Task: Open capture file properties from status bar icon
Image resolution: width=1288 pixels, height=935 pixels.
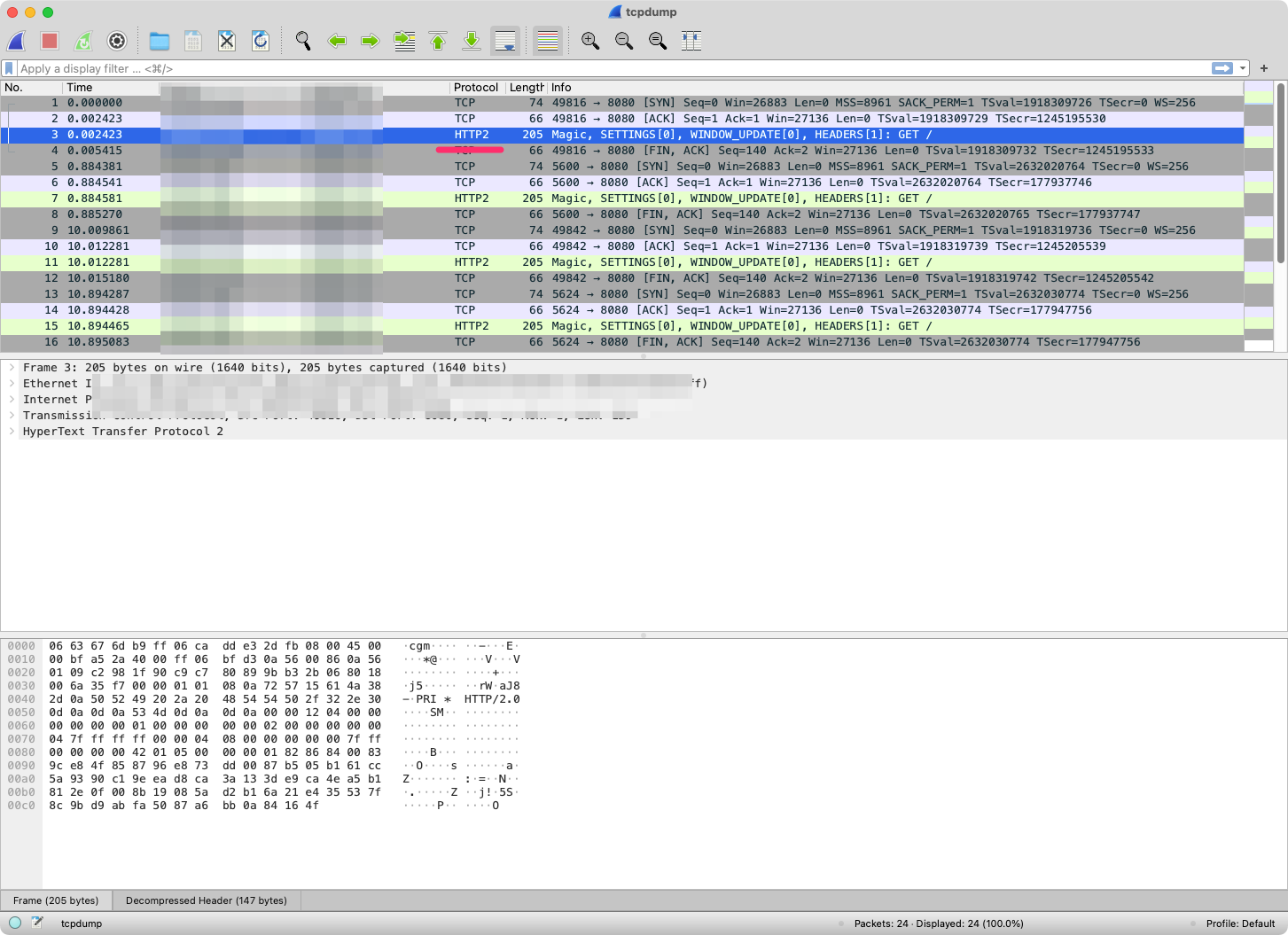Action: point(37,923)
